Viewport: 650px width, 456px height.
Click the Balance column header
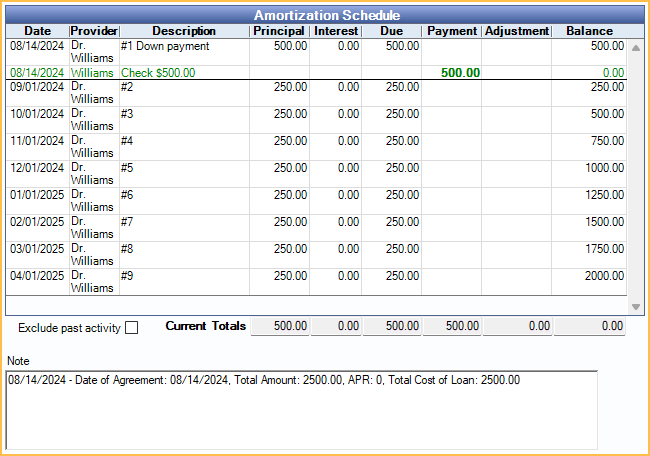pyautogui.click(x=589, y=31)
